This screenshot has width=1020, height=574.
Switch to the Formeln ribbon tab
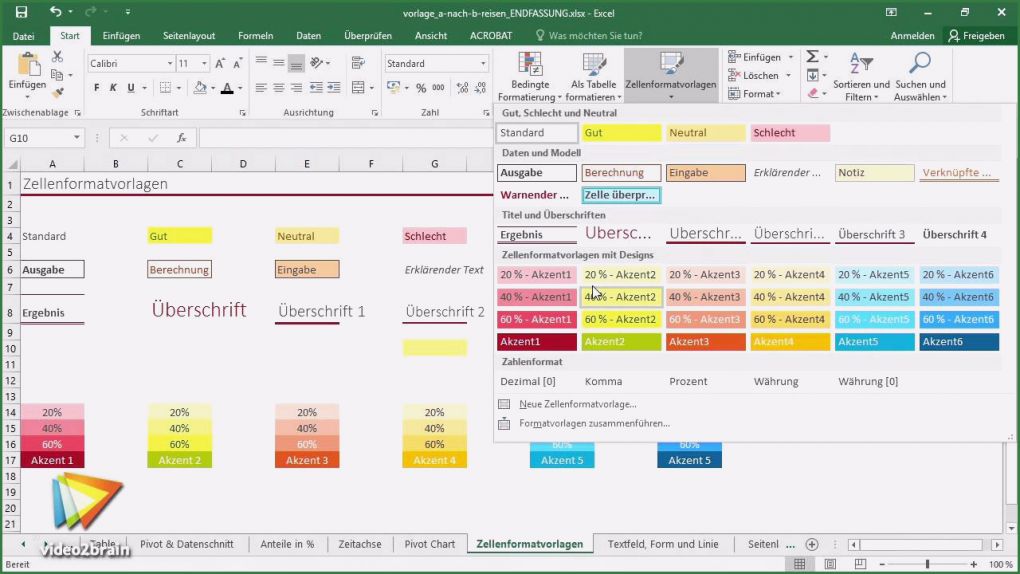click(255, 36)
